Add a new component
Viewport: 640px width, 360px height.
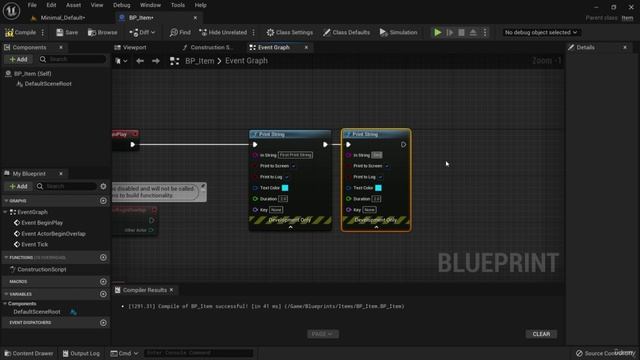(18, 60)
